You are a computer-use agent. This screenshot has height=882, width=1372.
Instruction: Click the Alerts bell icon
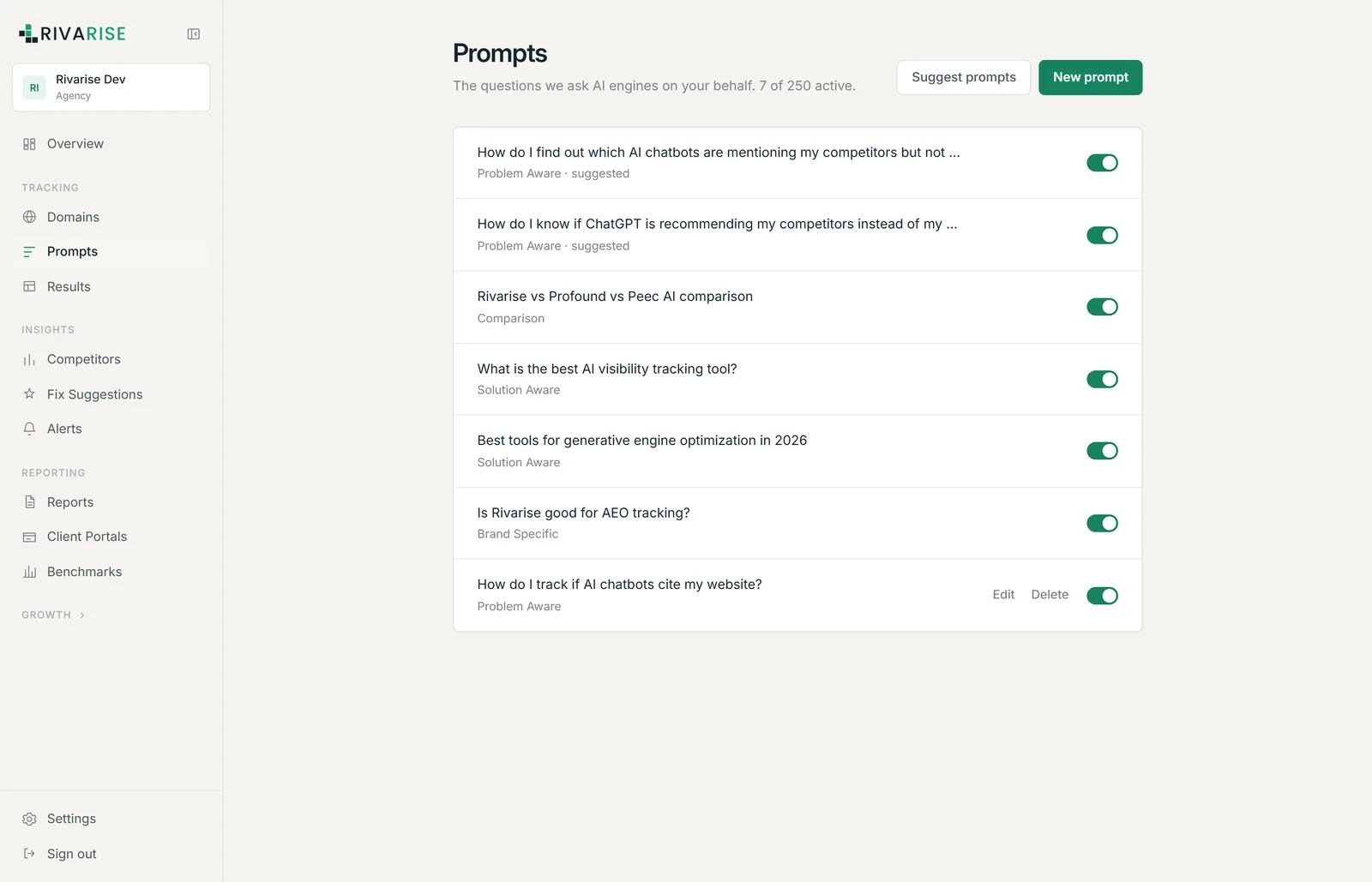click(29, 429)
